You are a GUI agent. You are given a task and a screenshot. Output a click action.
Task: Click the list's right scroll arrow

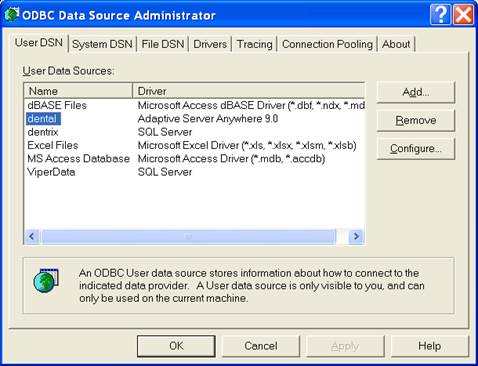[x=356, y=236]
